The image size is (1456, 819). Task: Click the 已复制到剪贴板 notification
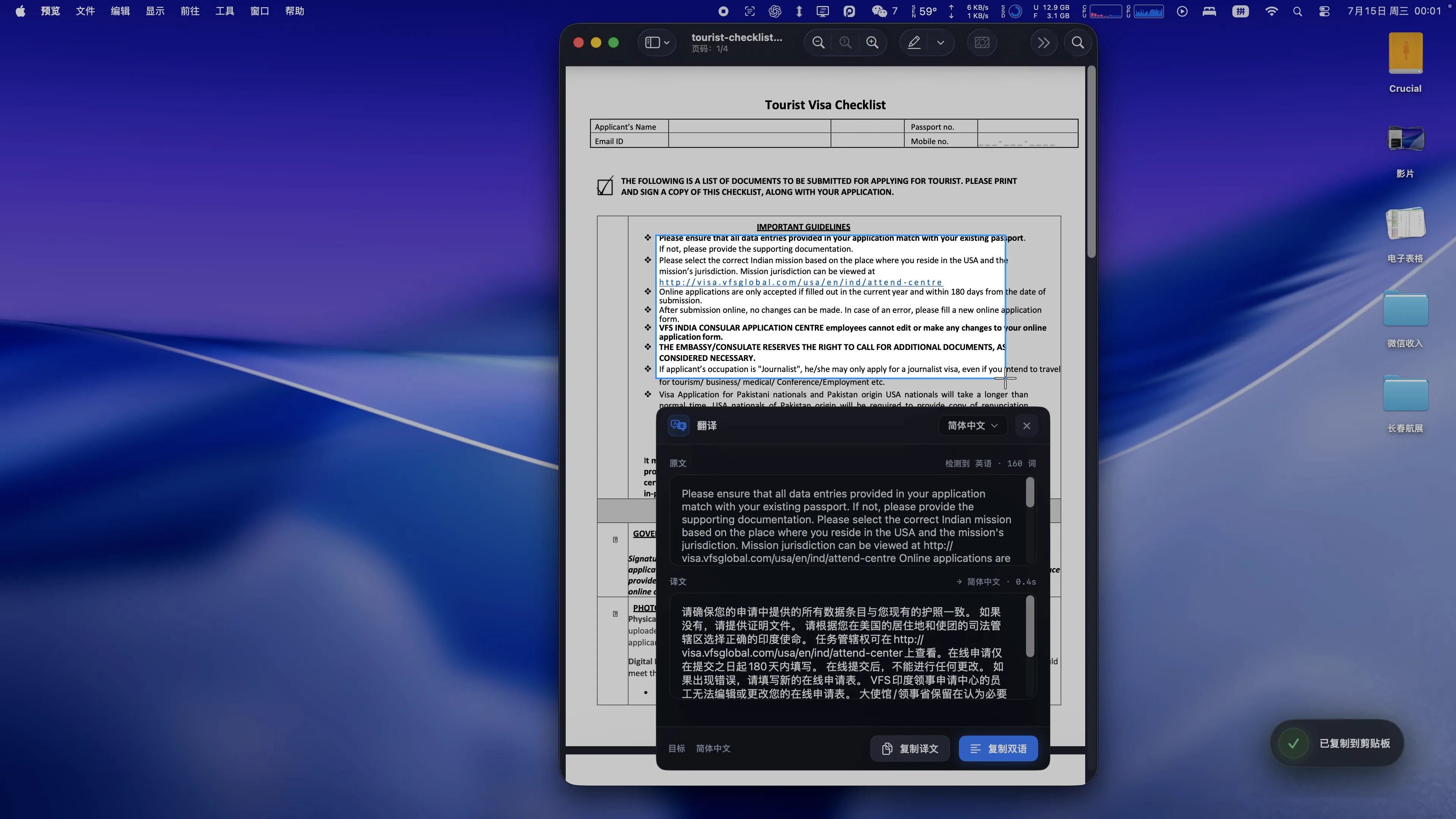tap(1337, 743)
